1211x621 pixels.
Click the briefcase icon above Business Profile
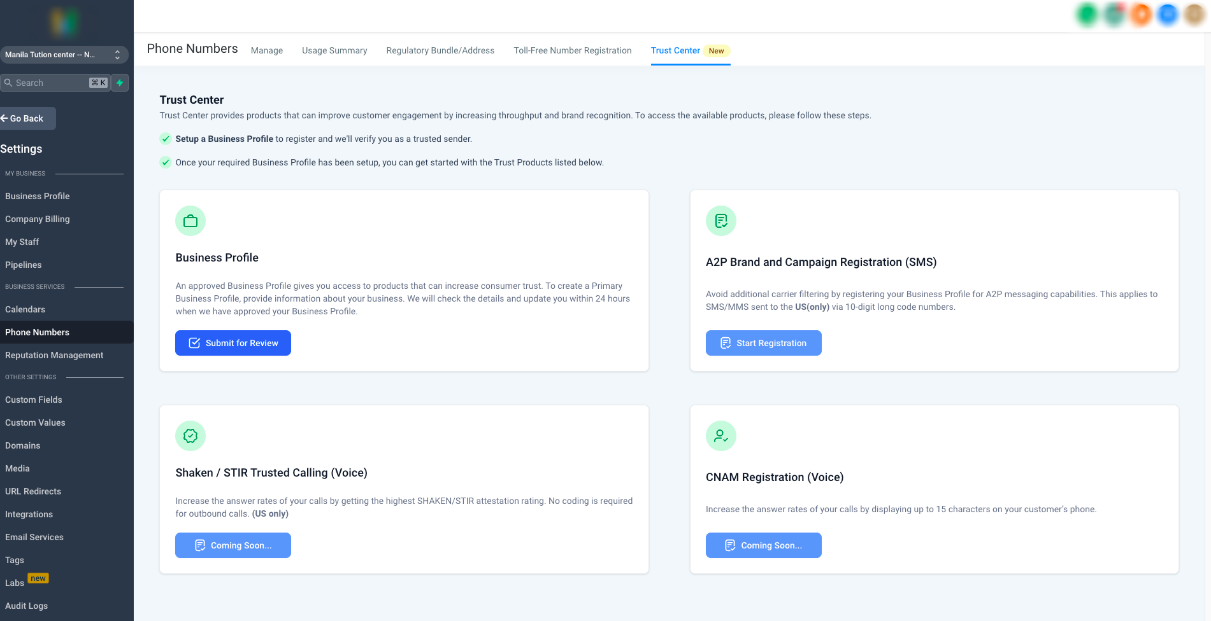pos(190,221)
